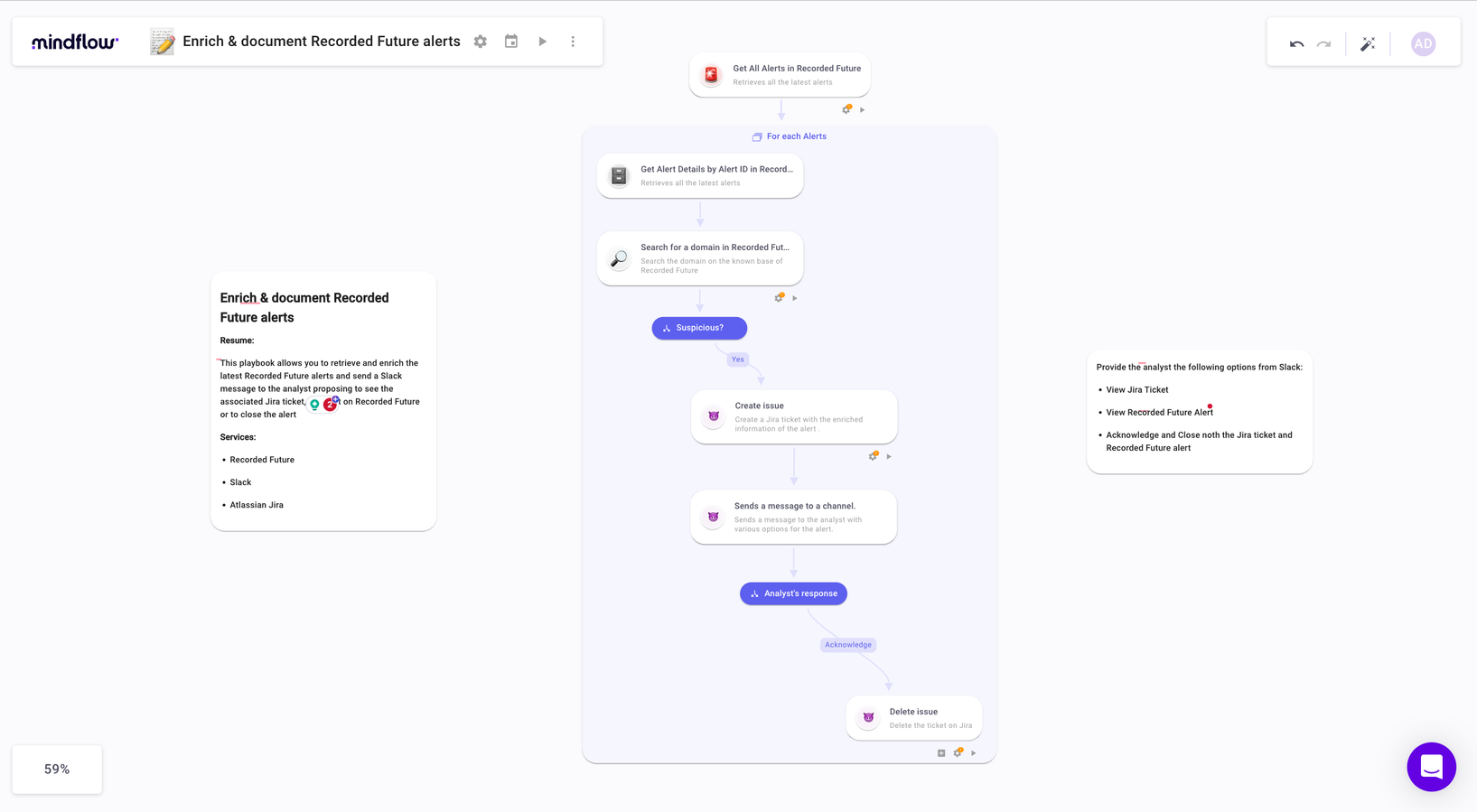Click the magnifying glass icon on Search domain node

pos(619,259)
